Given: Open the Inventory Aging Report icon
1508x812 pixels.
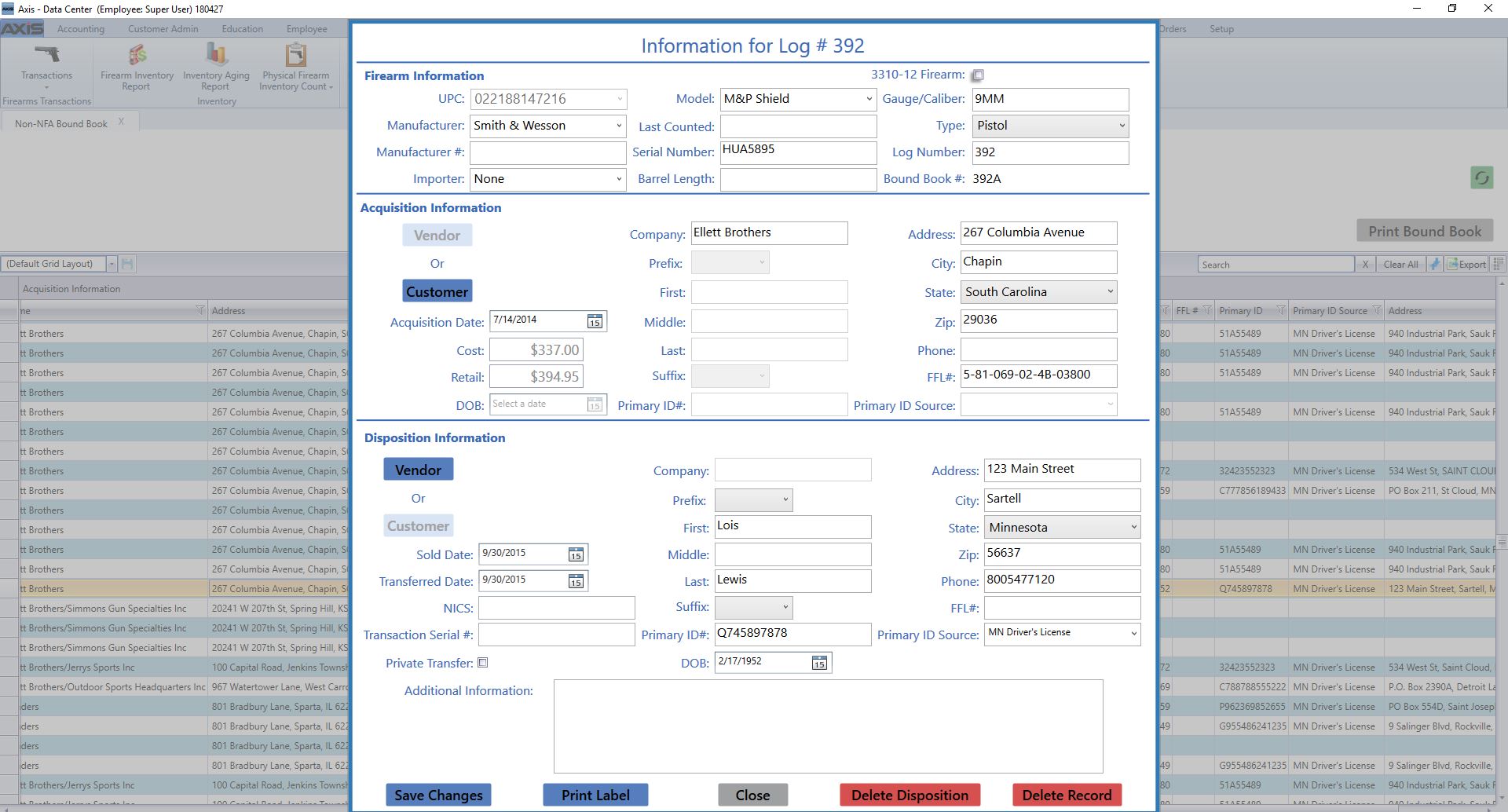Looking at the screenshot, I should point(216,55).
